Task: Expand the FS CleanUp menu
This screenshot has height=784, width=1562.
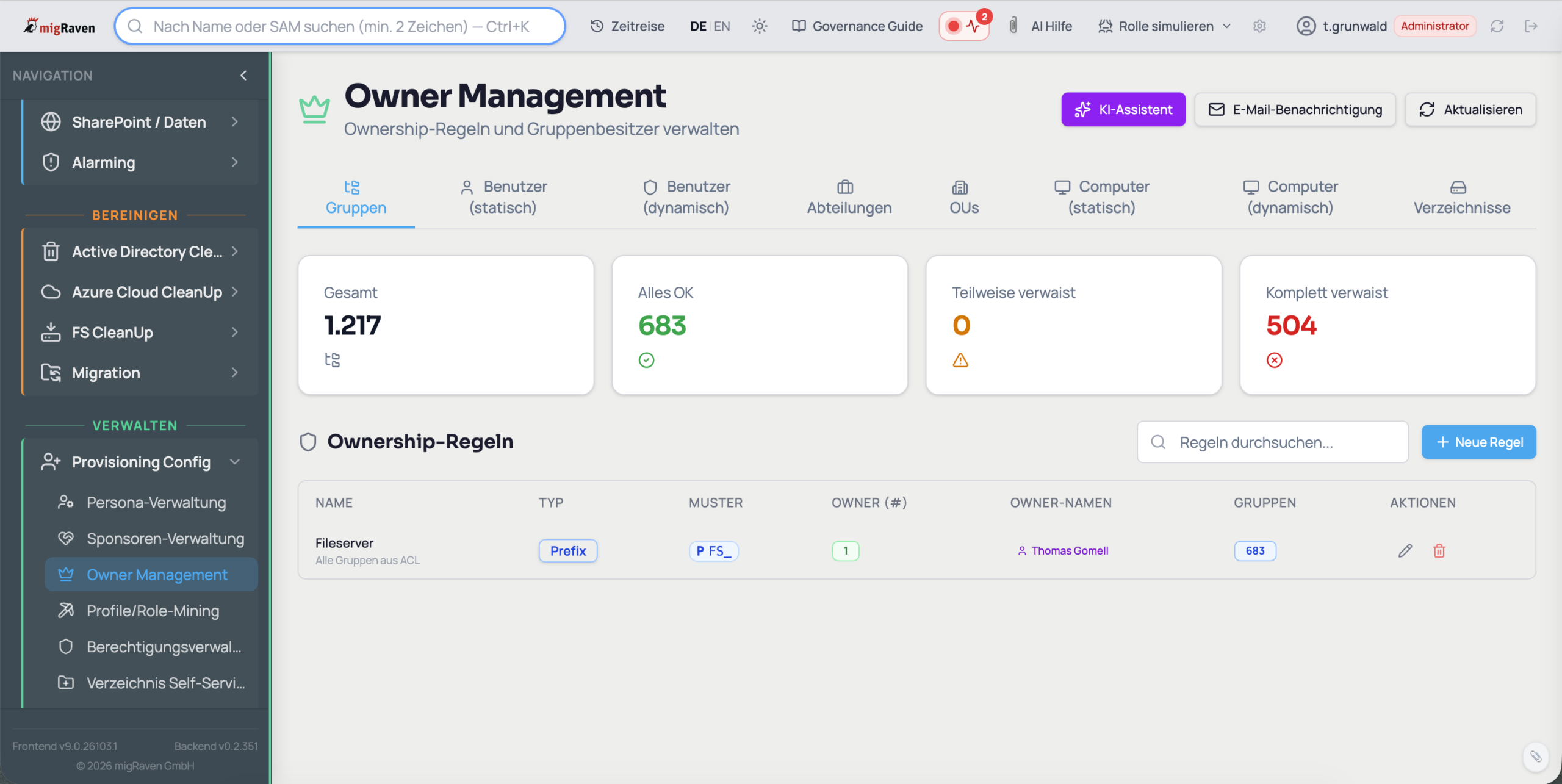Action: point(140,333)
